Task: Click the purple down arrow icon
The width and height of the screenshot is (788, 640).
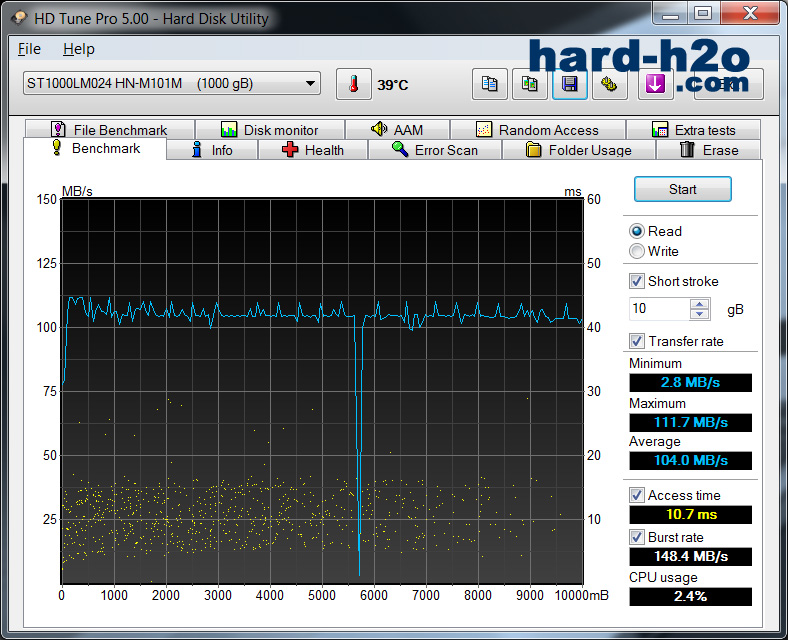Action: click(x=655, y=84)
